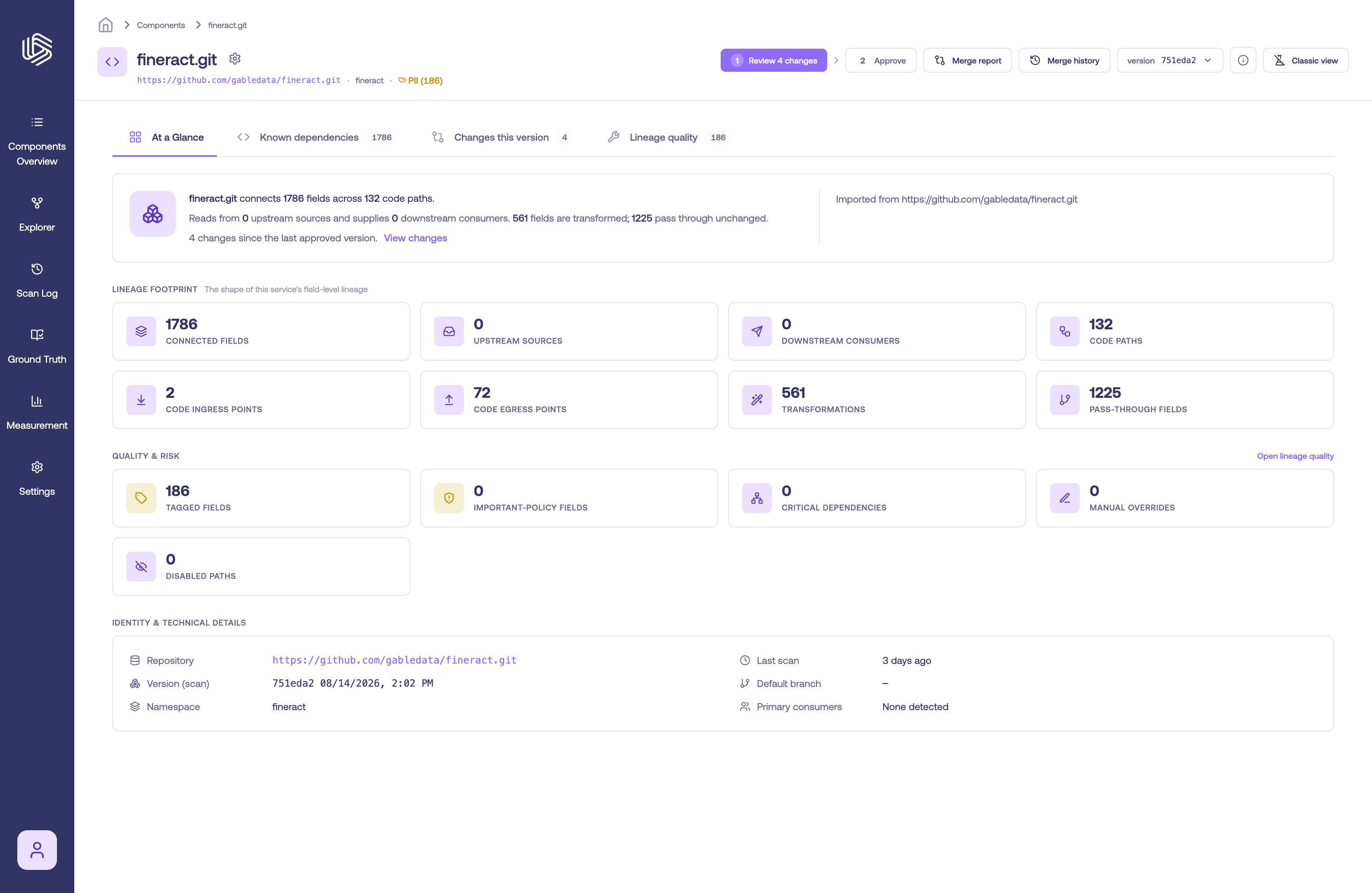Click the Approve step button

(x=881, y=61)
